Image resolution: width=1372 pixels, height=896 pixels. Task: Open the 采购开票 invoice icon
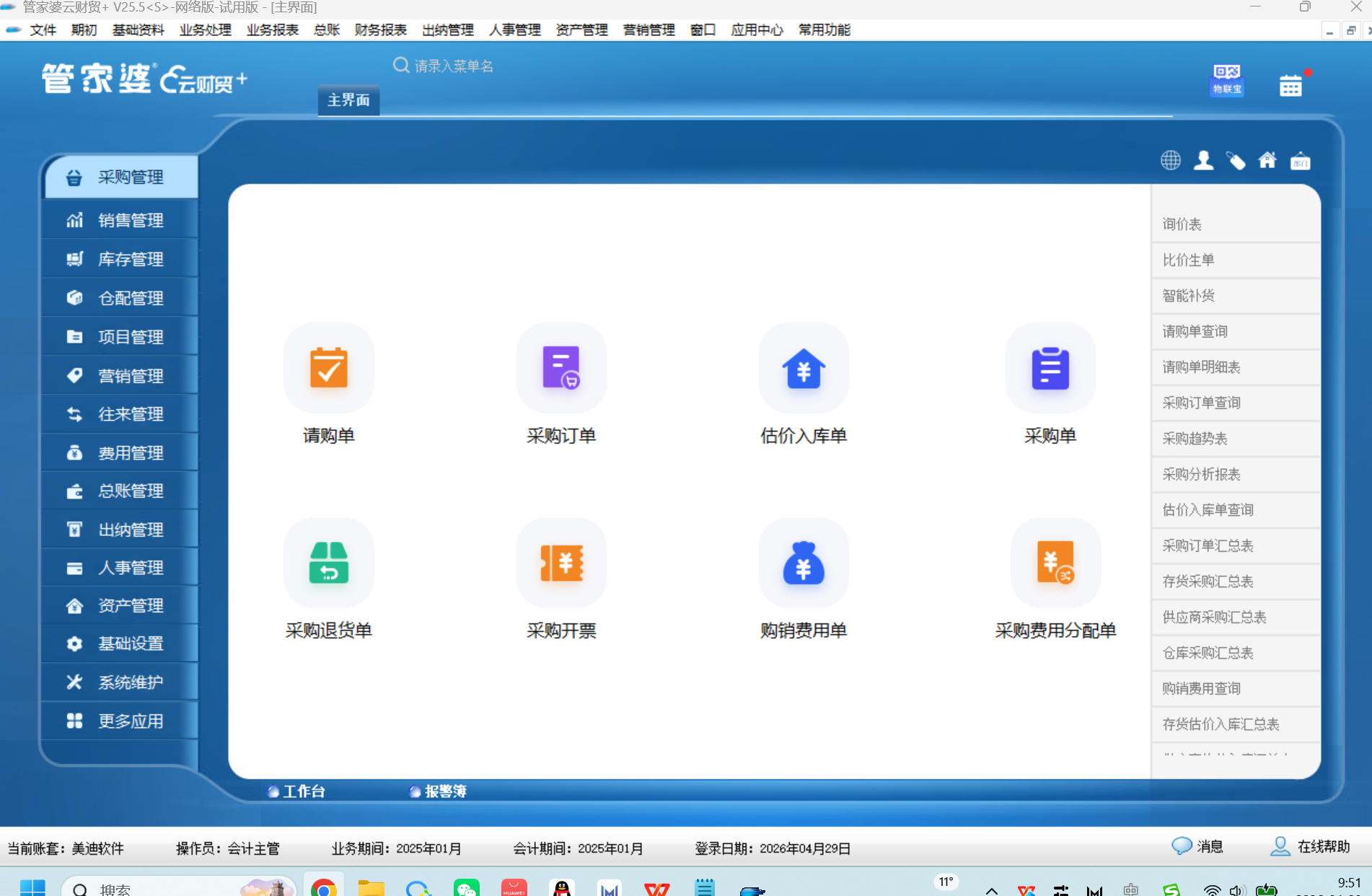[x=561, y=563]
